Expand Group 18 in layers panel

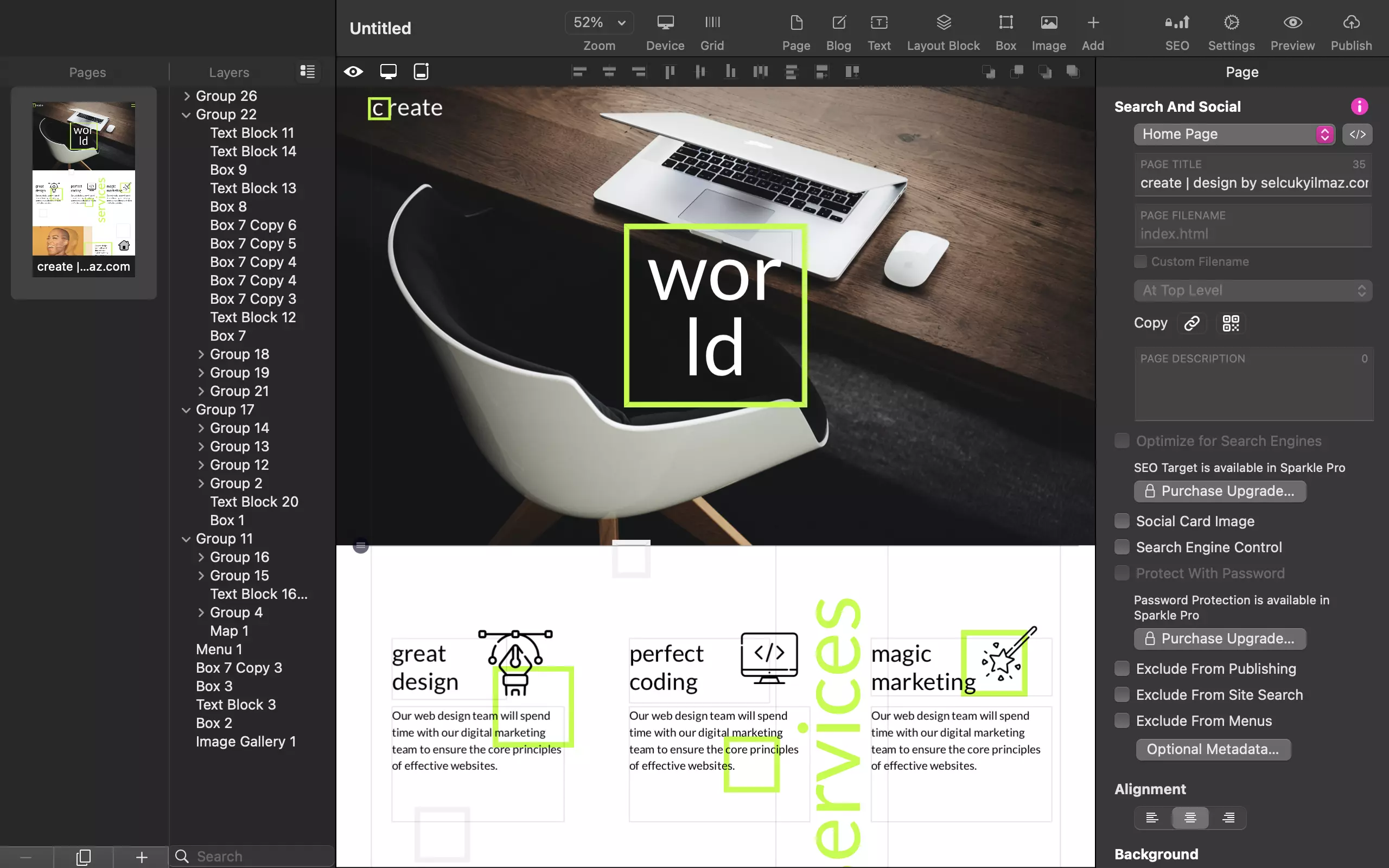click(x=200, y=353)
